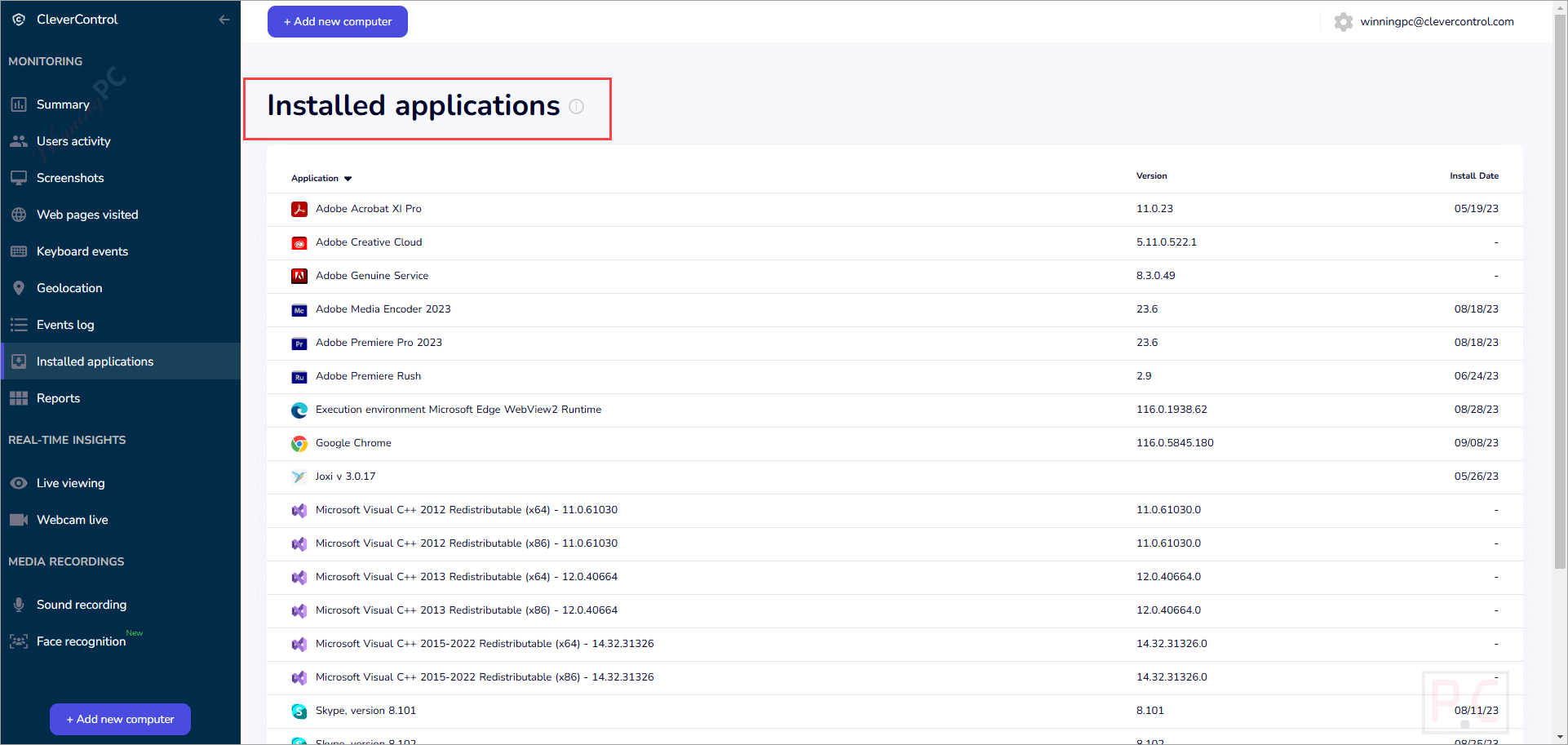Click the Google Chrome icon
This screenshot has width=1568, height=745.
point(299,444)
